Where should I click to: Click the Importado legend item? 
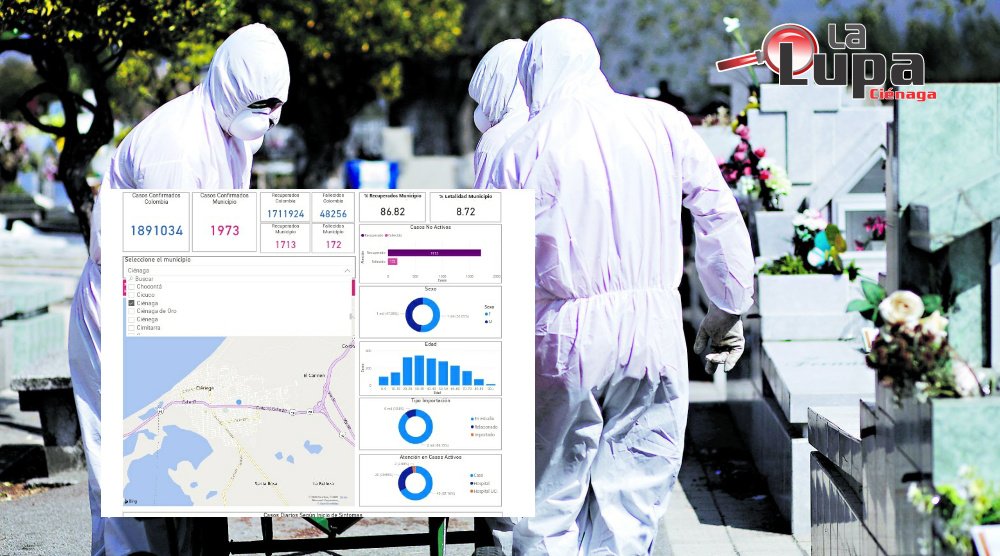(483, 435)
